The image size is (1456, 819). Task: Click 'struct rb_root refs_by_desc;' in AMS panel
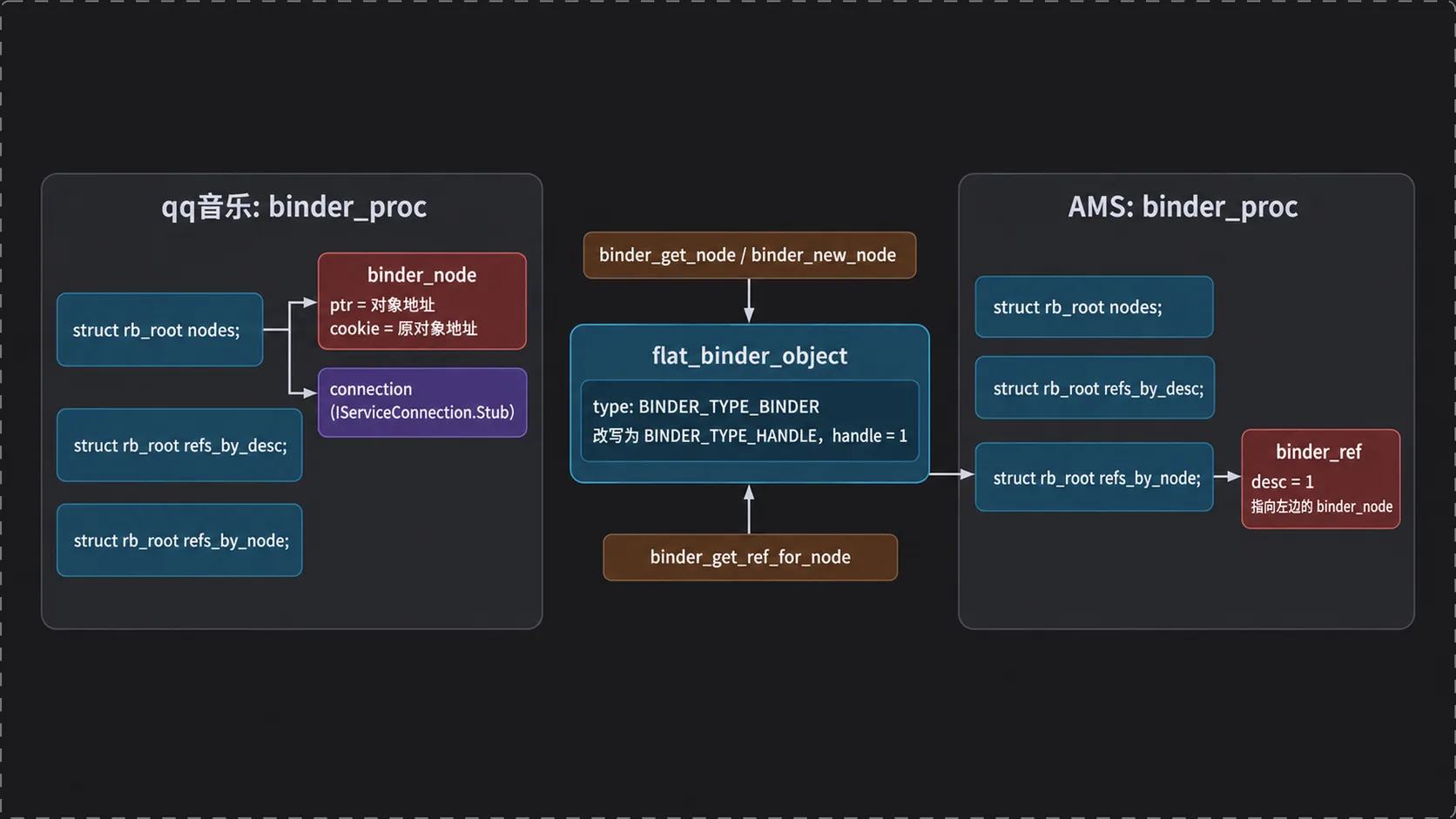point(1095,388)
